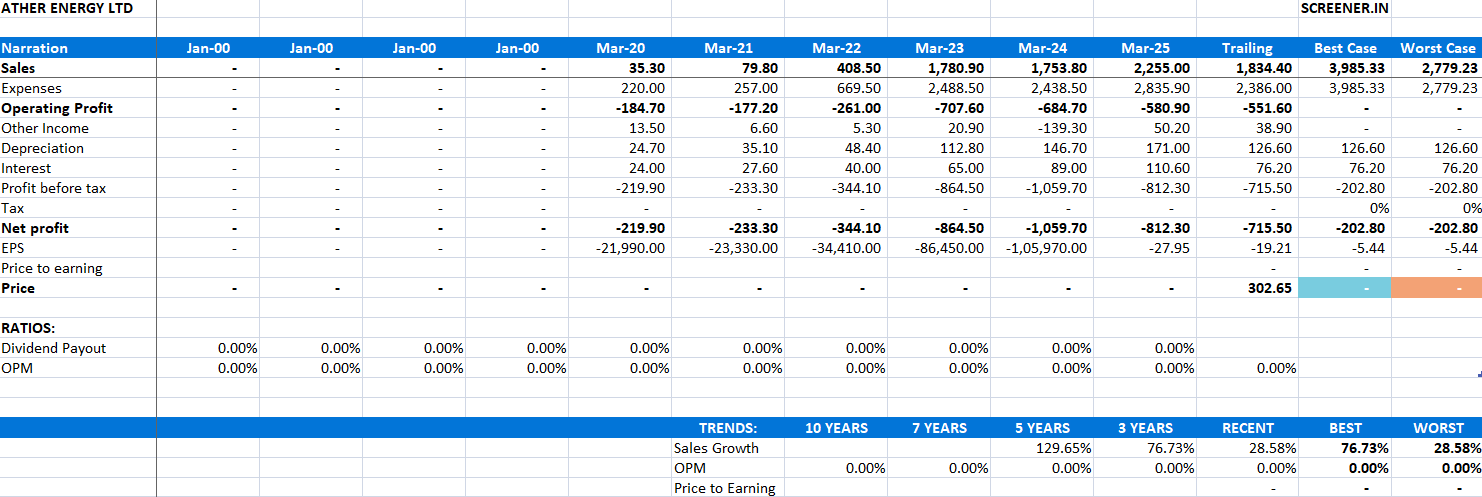
Task: Select the RECENT trend header
Action: click(1248, 428)
